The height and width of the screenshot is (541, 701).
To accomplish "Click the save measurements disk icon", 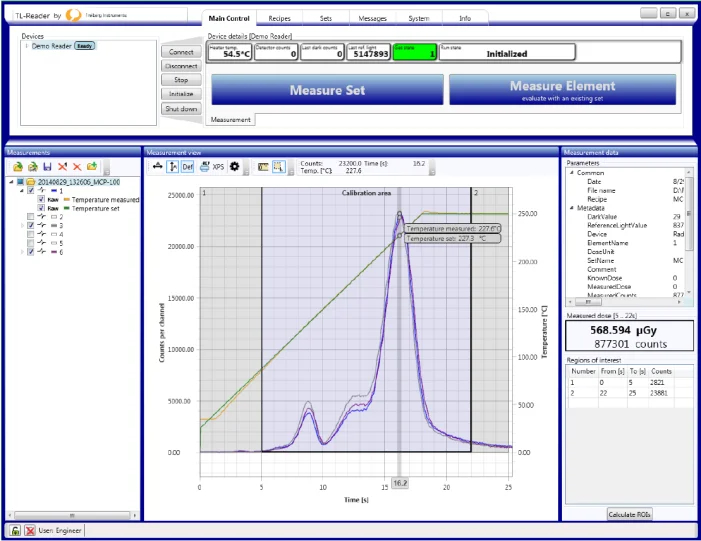I will click(x=47, y=166).
